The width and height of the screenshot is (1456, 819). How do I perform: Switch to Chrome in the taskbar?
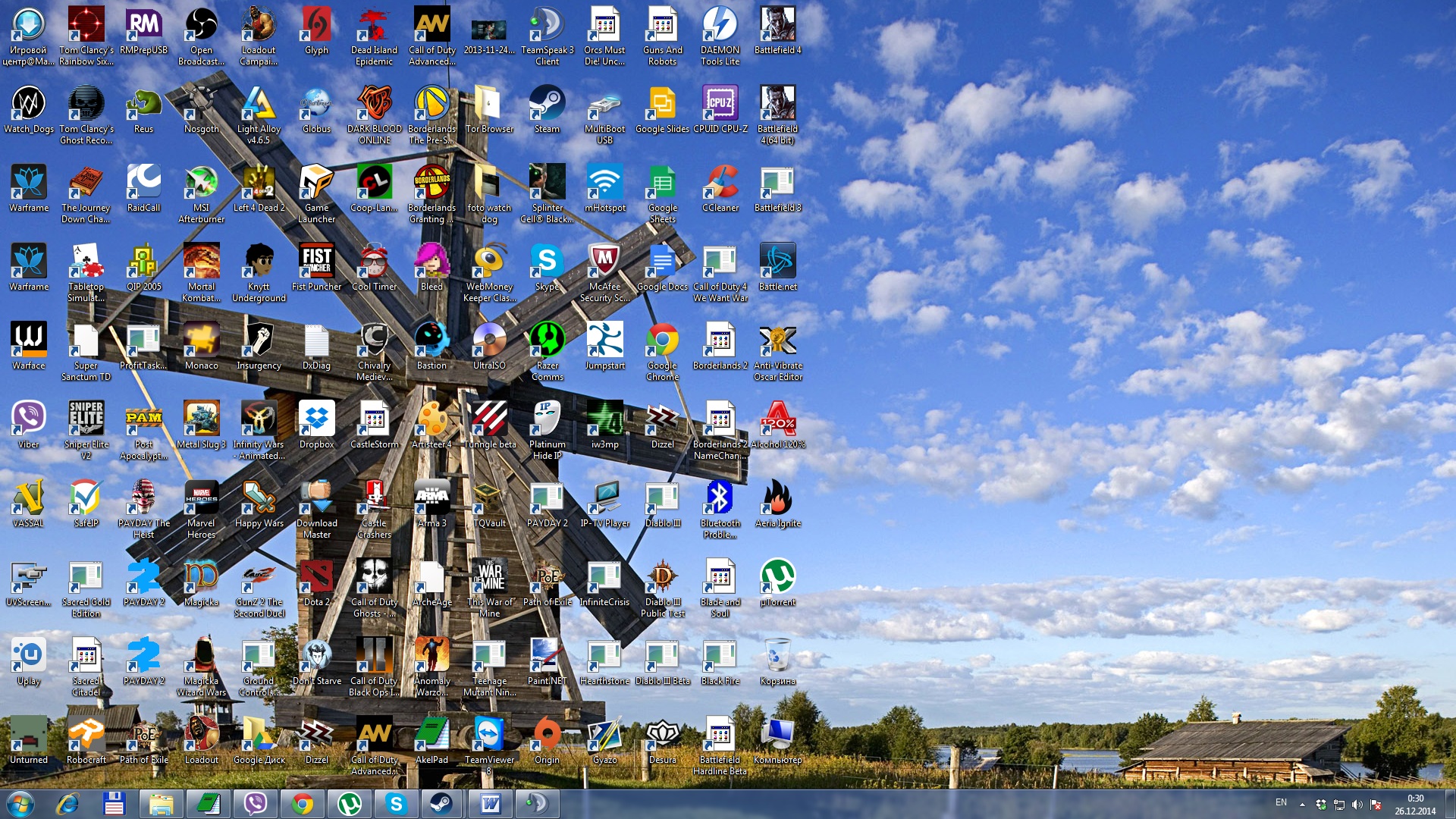click(302, 804)
